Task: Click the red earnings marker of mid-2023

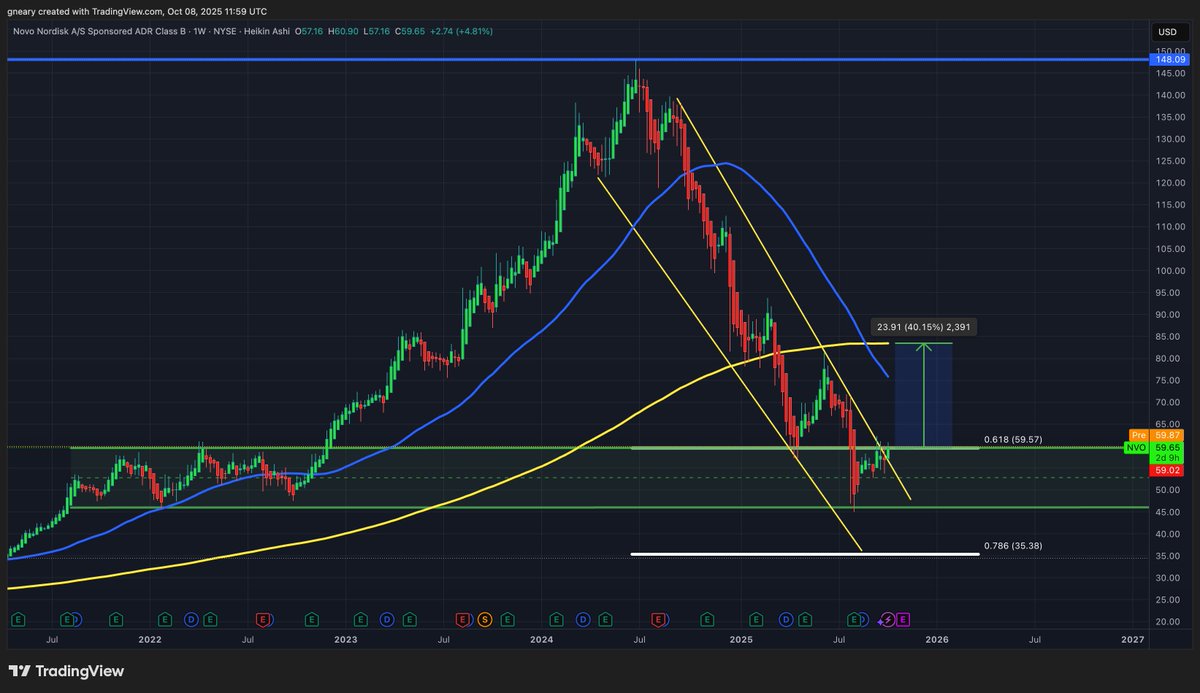Action: [462, 620]
